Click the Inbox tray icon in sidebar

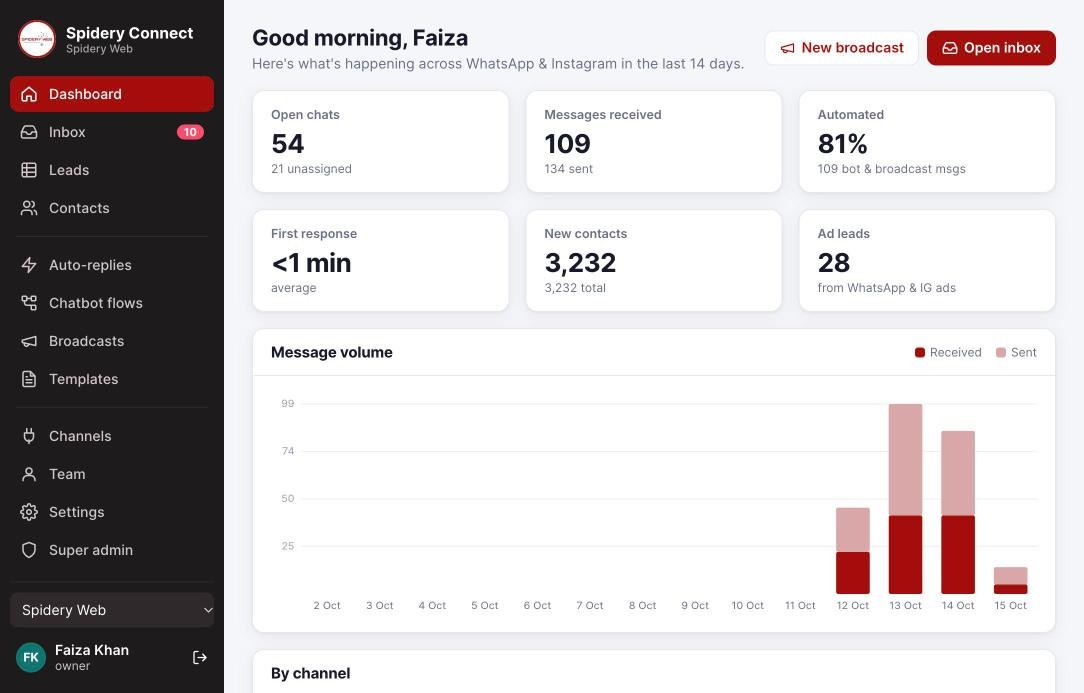[29, 132]
